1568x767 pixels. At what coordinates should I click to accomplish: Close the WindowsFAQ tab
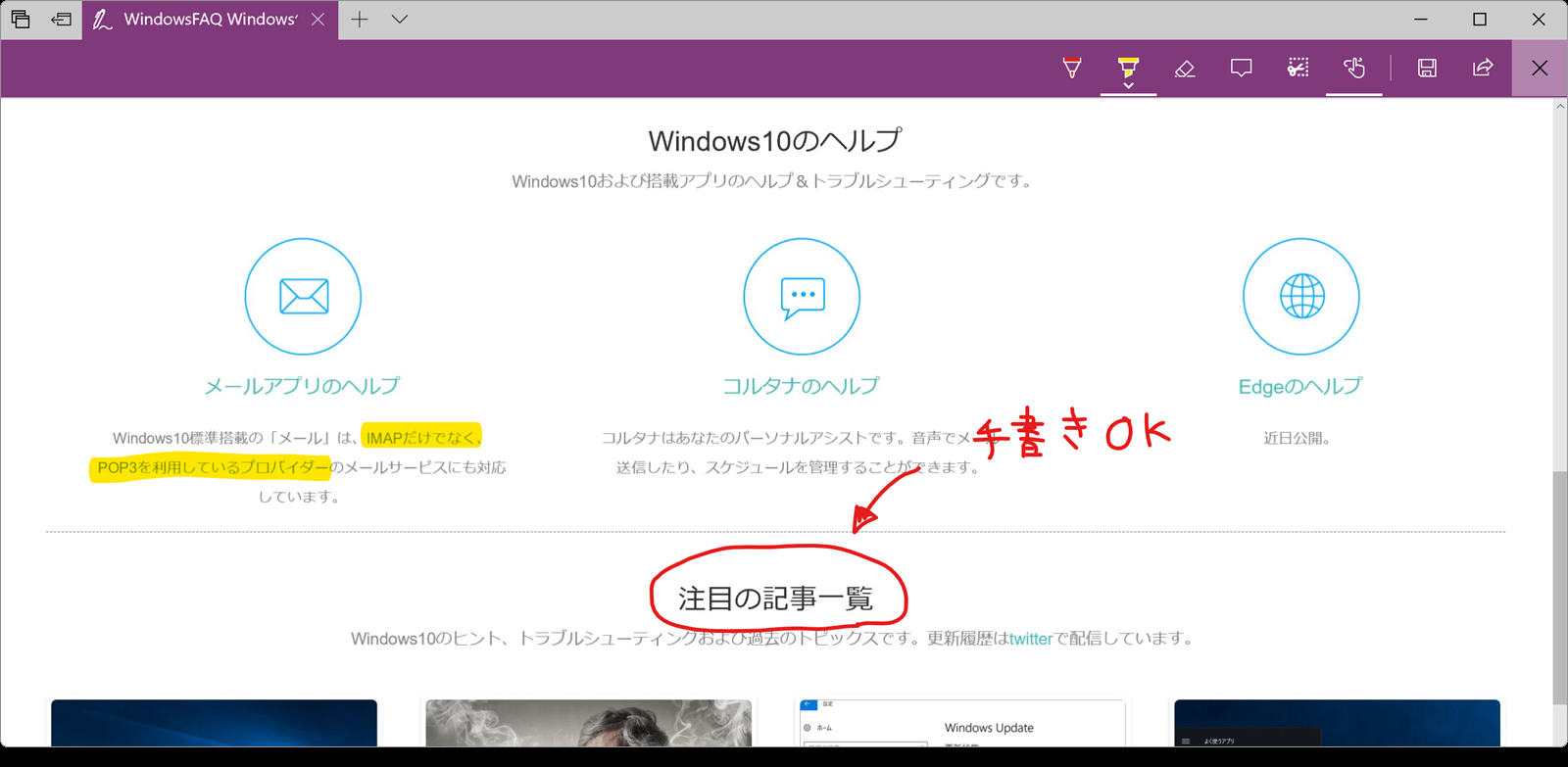point(318,20)
